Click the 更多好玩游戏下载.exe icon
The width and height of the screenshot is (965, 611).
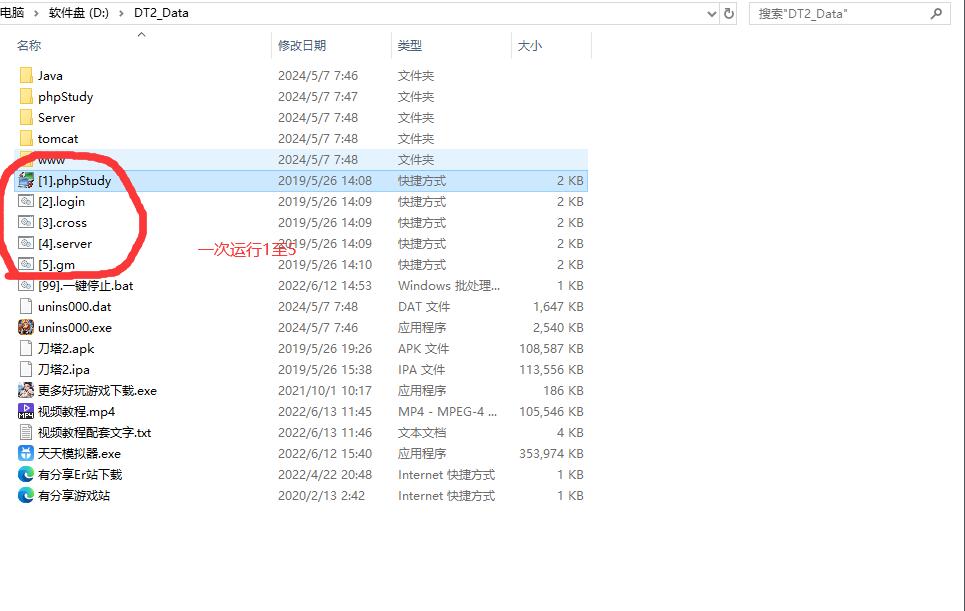[26, 391]
